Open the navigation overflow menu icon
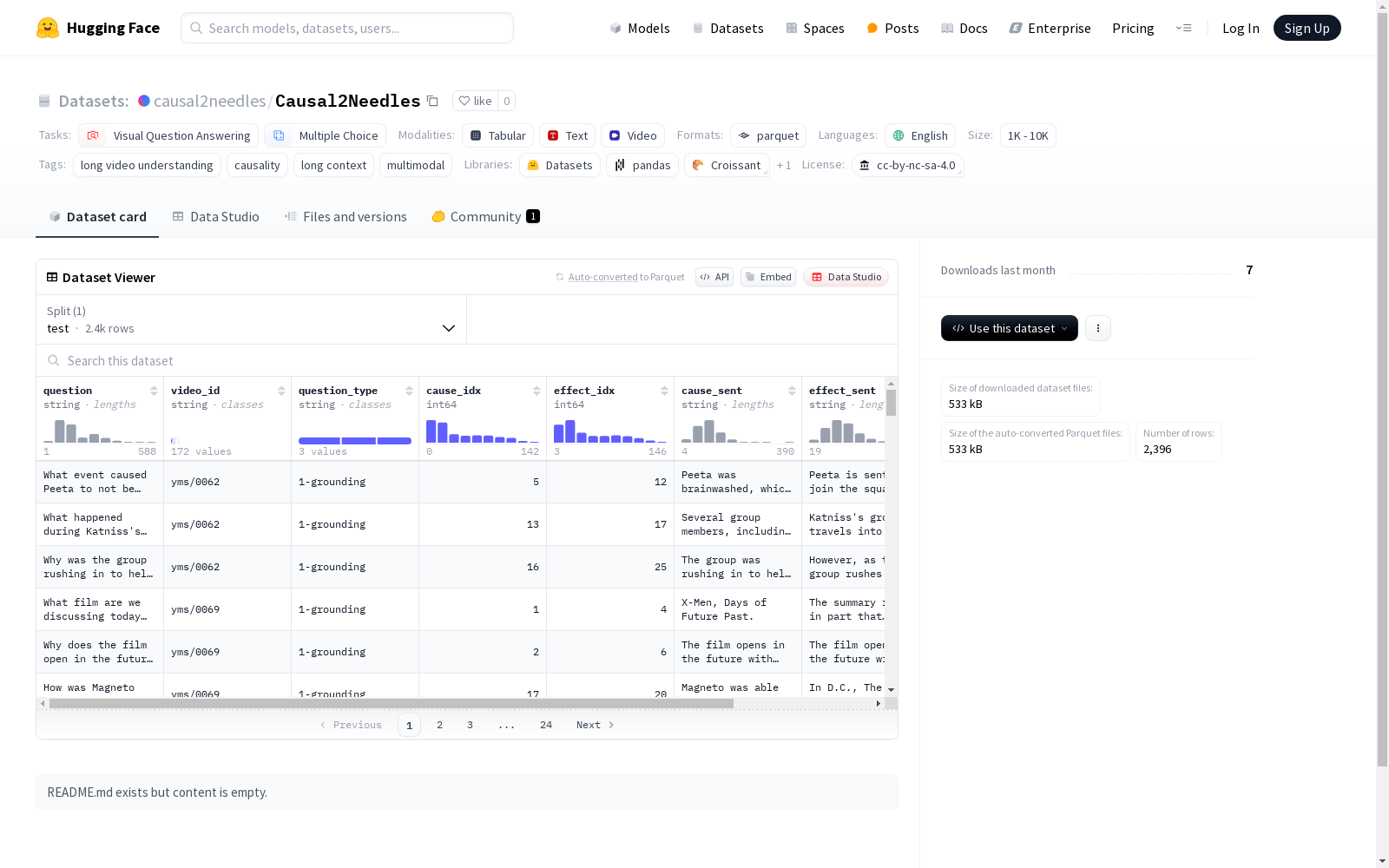This screenshot has height=868, width=1389. tap(1183, 28)
